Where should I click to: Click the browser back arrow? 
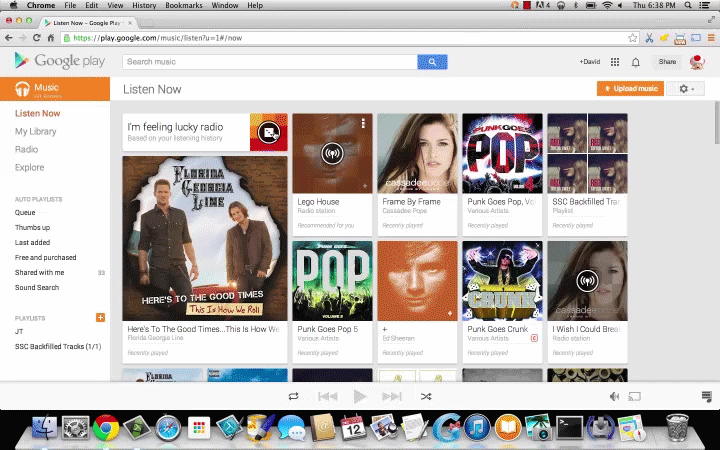click(x=9, y=38)
